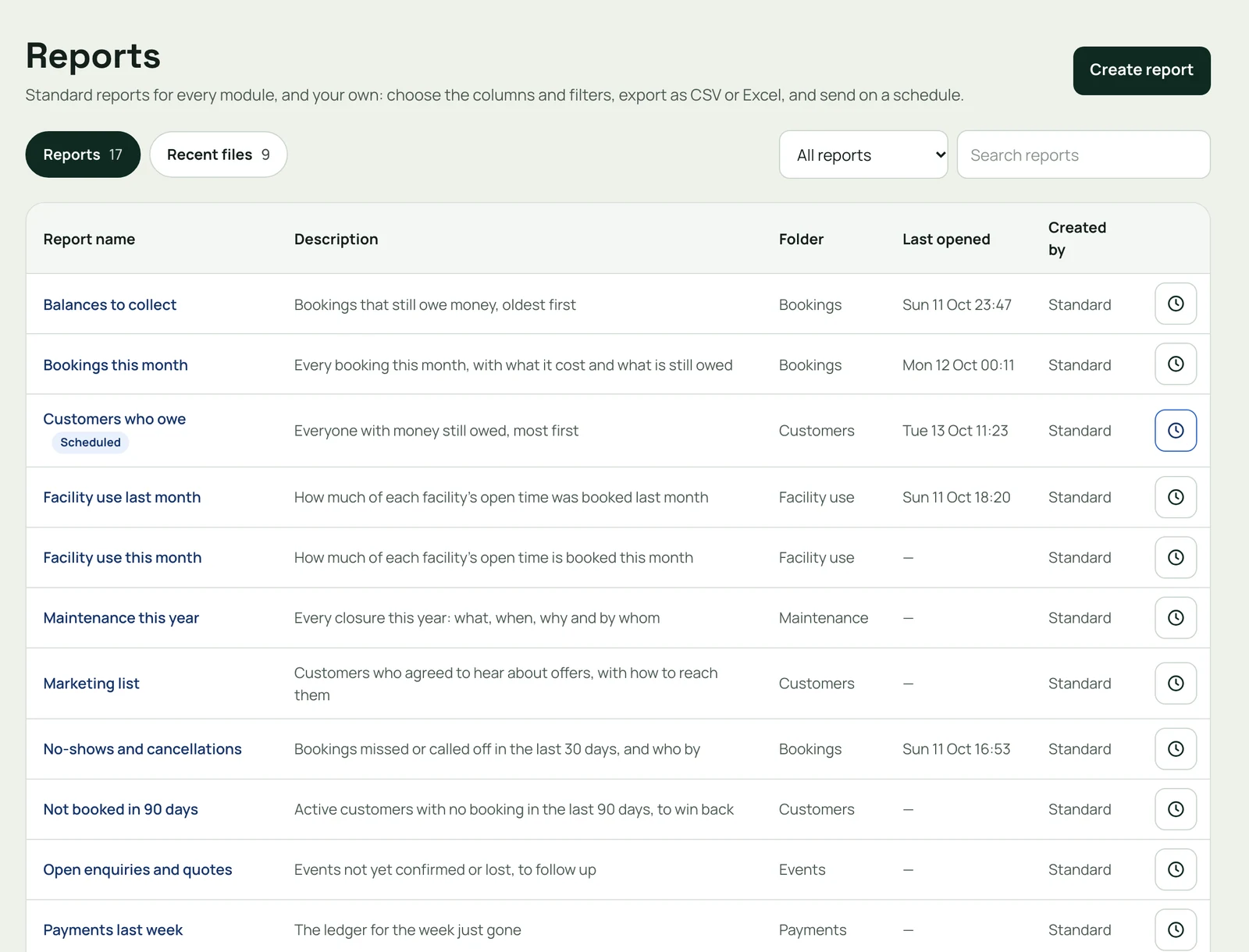Screen dimensions: 1249x952
Task: Open the Not booked in 90 days report
Action: click(121, 809)
